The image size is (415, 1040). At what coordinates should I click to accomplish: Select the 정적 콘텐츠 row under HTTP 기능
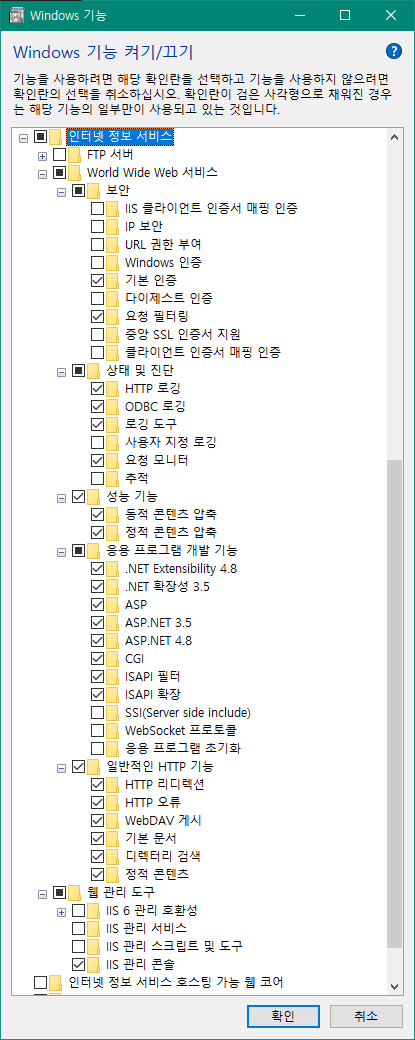[x=156, y=874]
